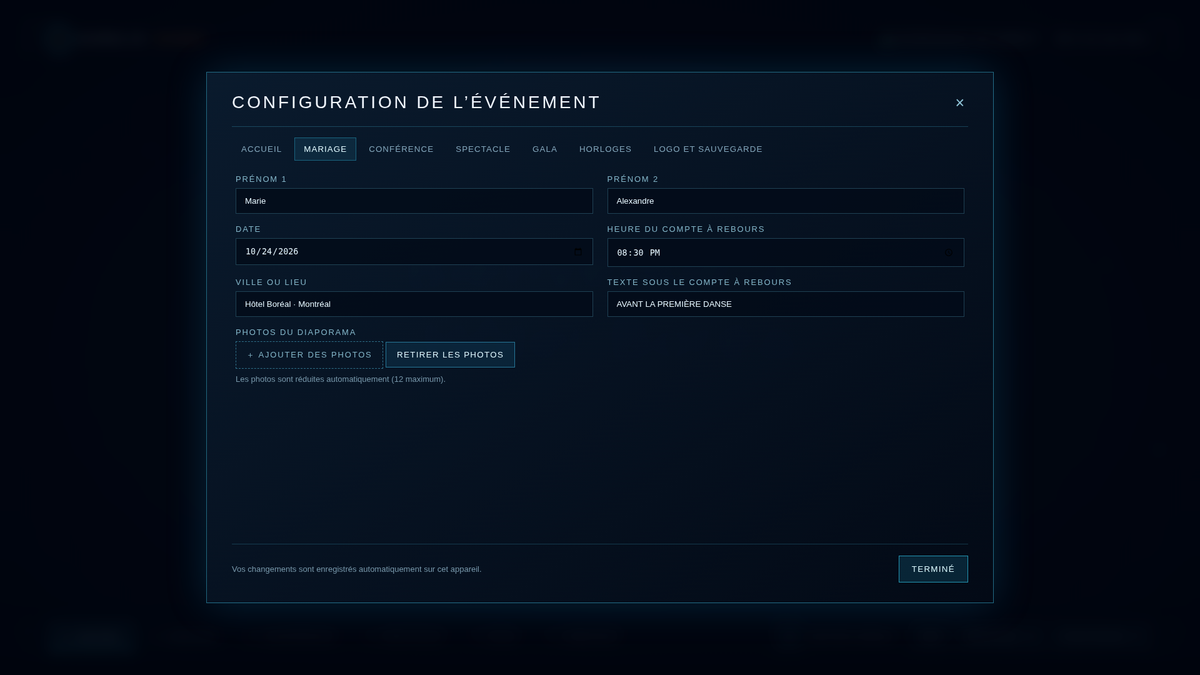Open the calendar picker in the Date field
The image size is (1200, 675).
pos(578,252)
